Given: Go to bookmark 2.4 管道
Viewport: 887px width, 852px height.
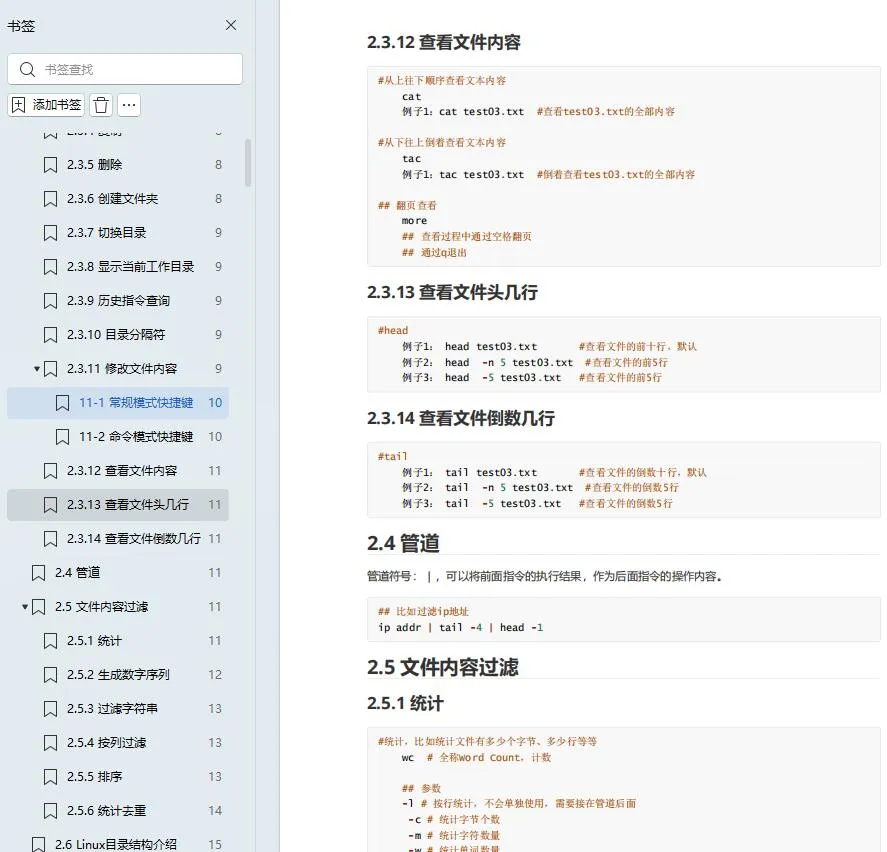Looking at the screenshot, I should pyautogui.click(x=118, y=573).
